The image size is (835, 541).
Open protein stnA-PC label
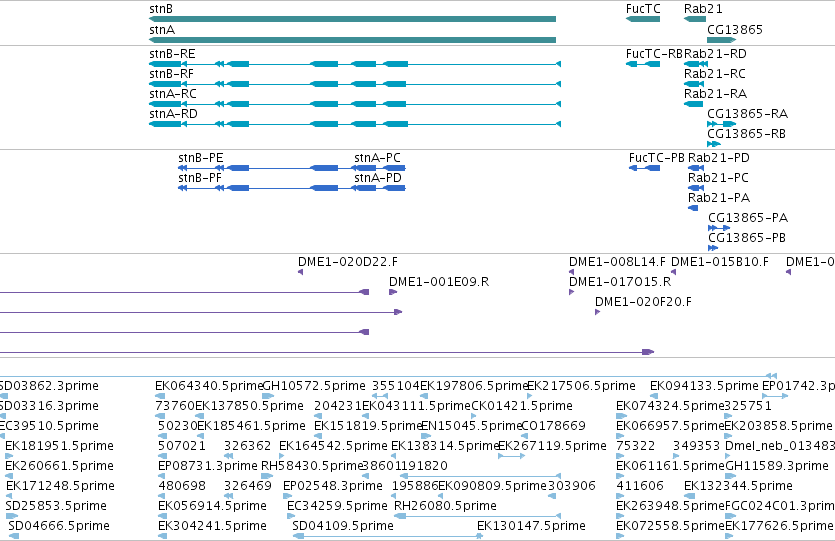pos(378,158)
